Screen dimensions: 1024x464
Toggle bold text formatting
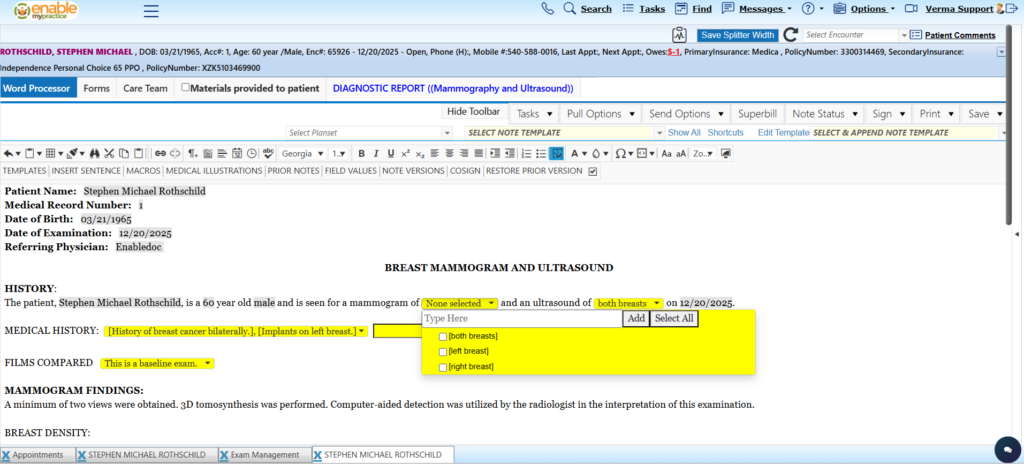point(362,154)
